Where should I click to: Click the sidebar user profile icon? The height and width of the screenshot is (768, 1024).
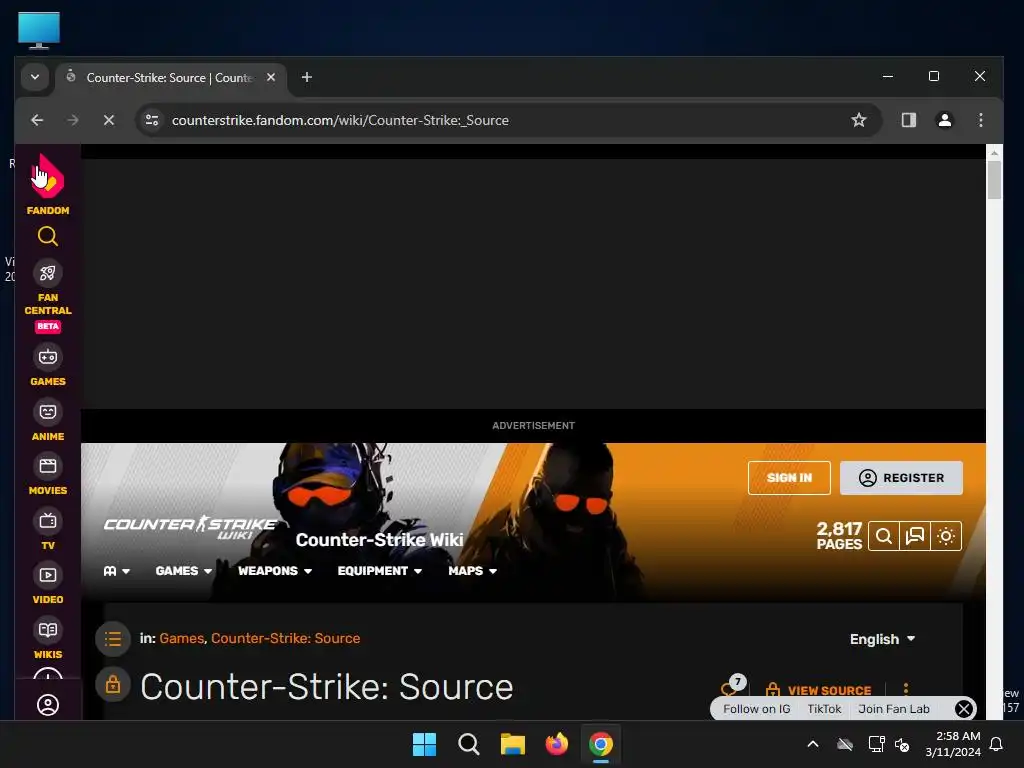tap(48, 705)
